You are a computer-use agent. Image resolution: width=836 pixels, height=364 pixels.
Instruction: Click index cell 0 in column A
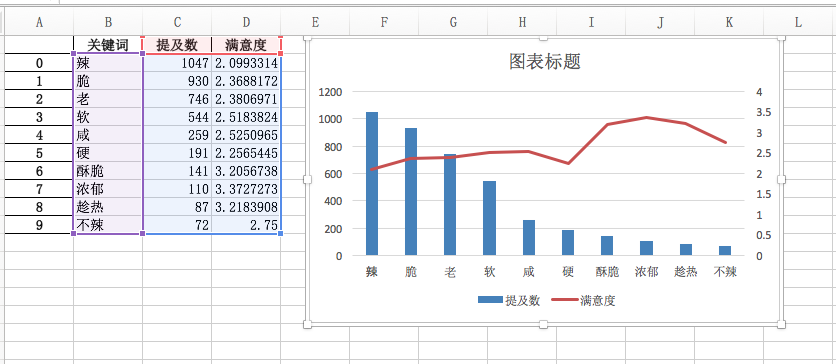39,63
